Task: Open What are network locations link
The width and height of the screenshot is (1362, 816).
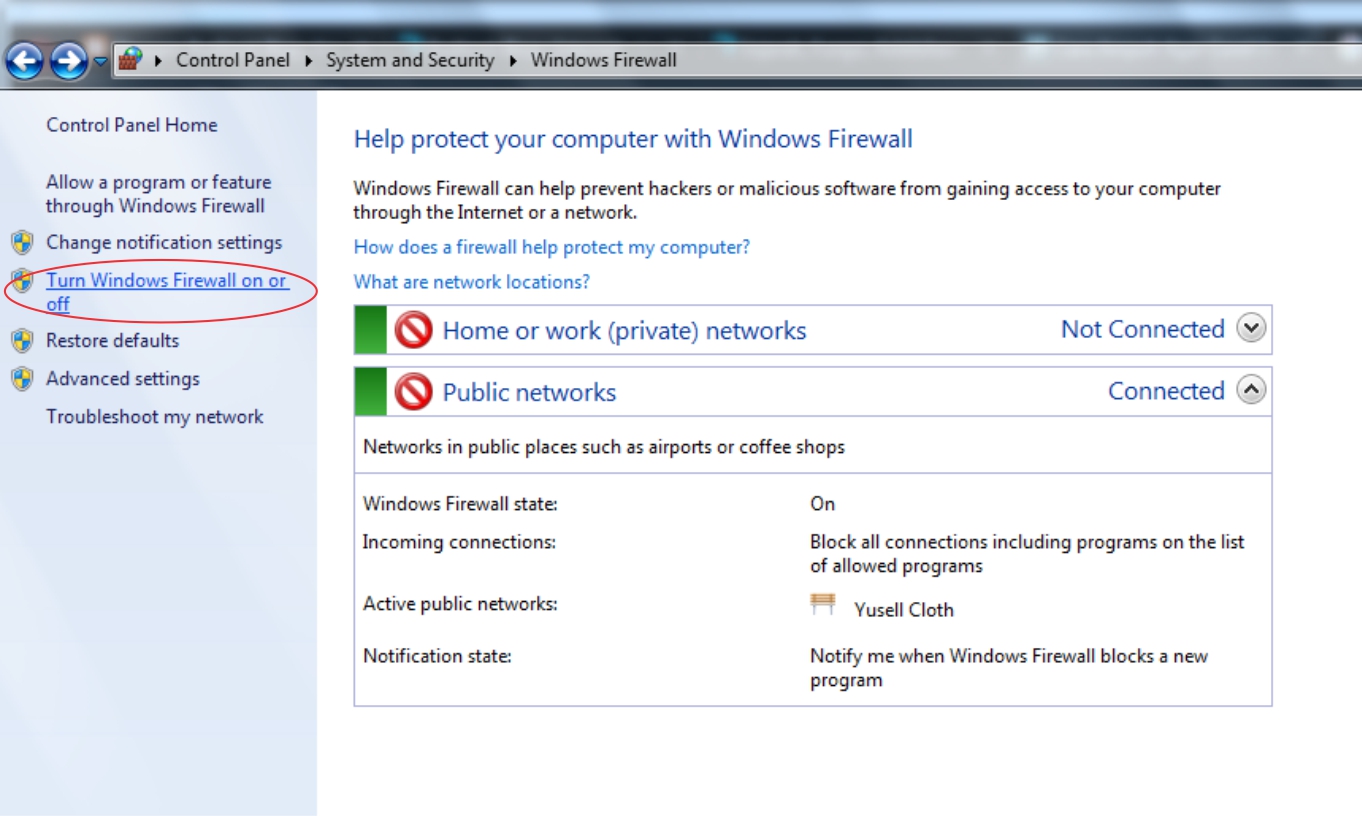Action: click(x=472, y=282)
